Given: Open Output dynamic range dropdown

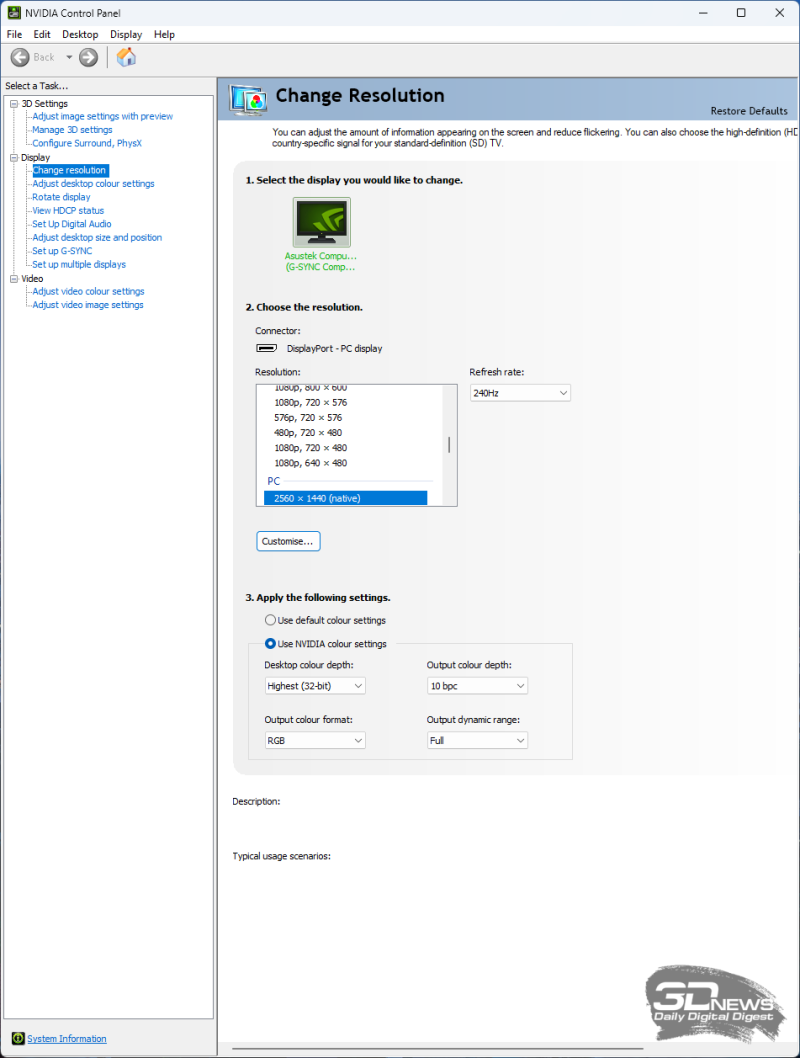Looking at the screenshot, I should [x=477, y=740].
